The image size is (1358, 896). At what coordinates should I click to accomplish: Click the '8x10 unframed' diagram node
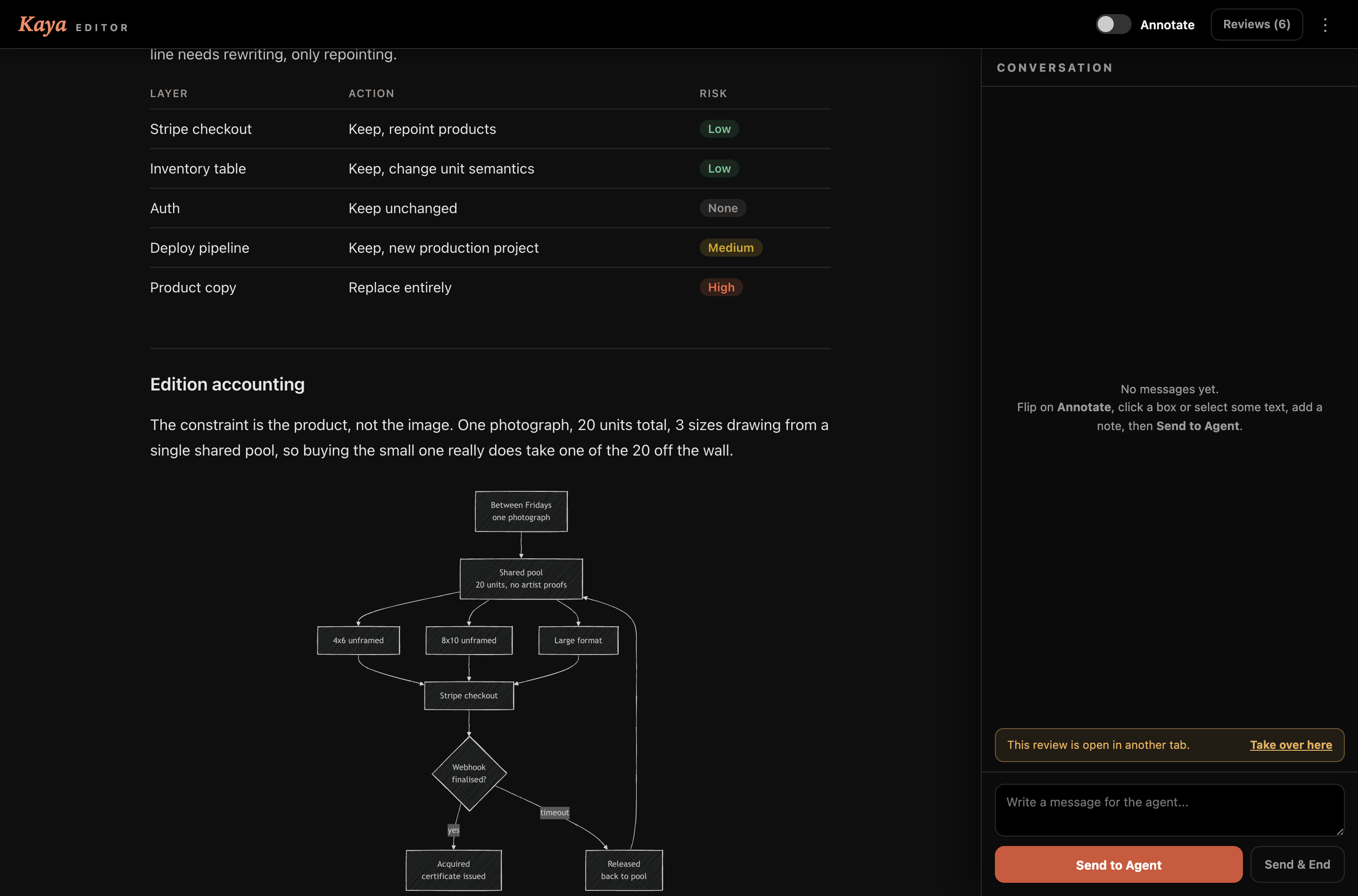pos(469,640)
